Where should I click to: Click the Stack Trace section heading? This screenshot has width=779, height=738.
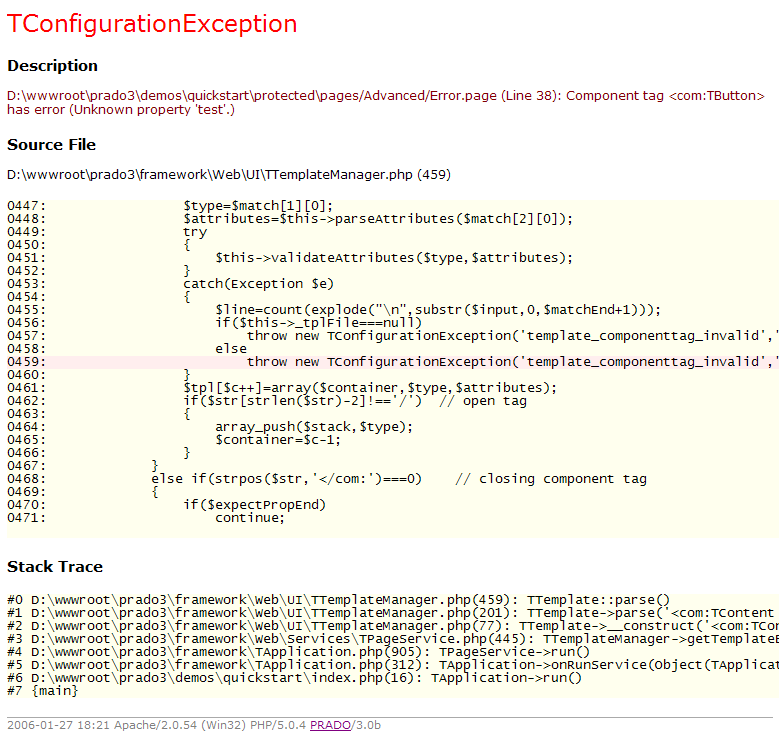pos(55,567)
